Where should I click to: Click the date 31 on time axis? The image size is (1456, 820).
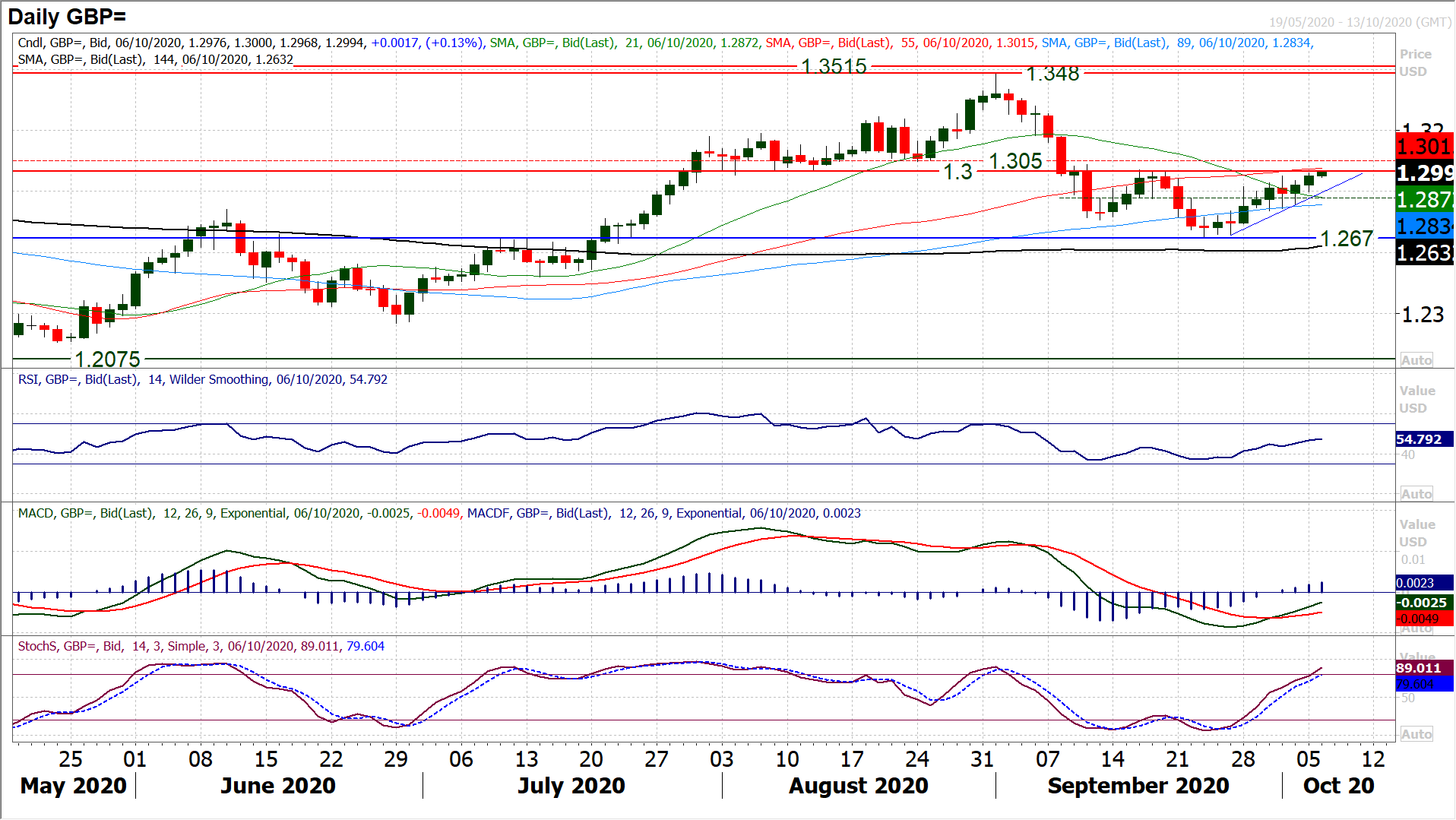point(983,759)
